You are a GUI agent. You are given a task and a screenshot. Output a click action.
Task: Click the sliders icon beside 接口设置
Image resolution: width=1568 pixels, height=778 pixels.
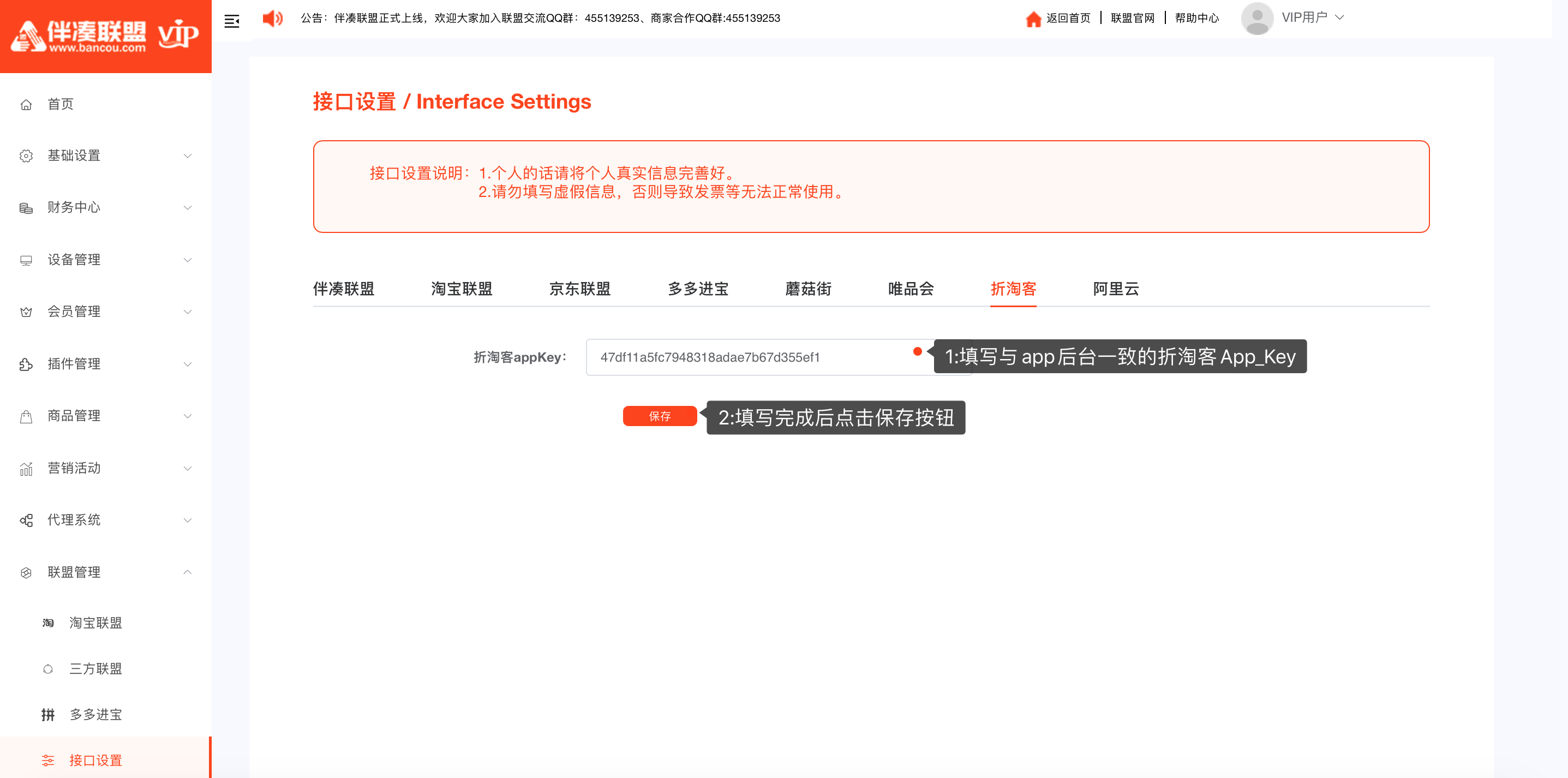pos(48,761)
